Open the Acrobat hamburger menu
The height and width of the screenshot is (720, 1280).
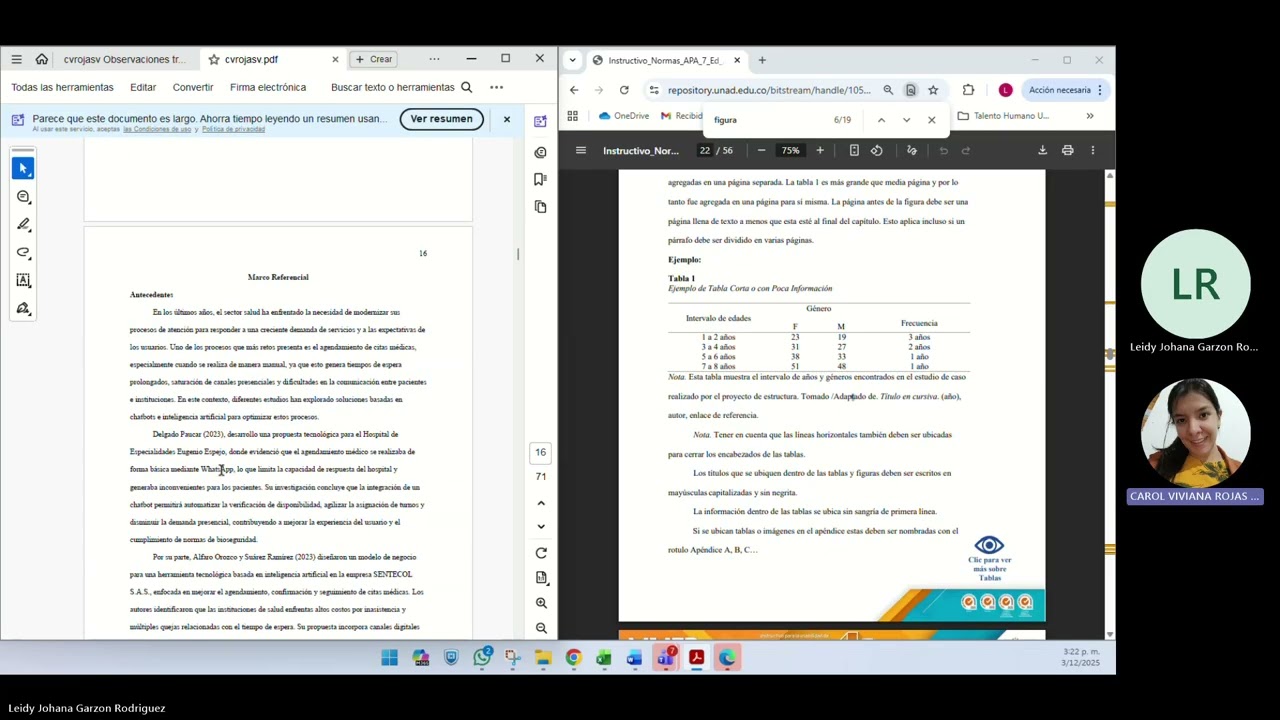[16, 59]
